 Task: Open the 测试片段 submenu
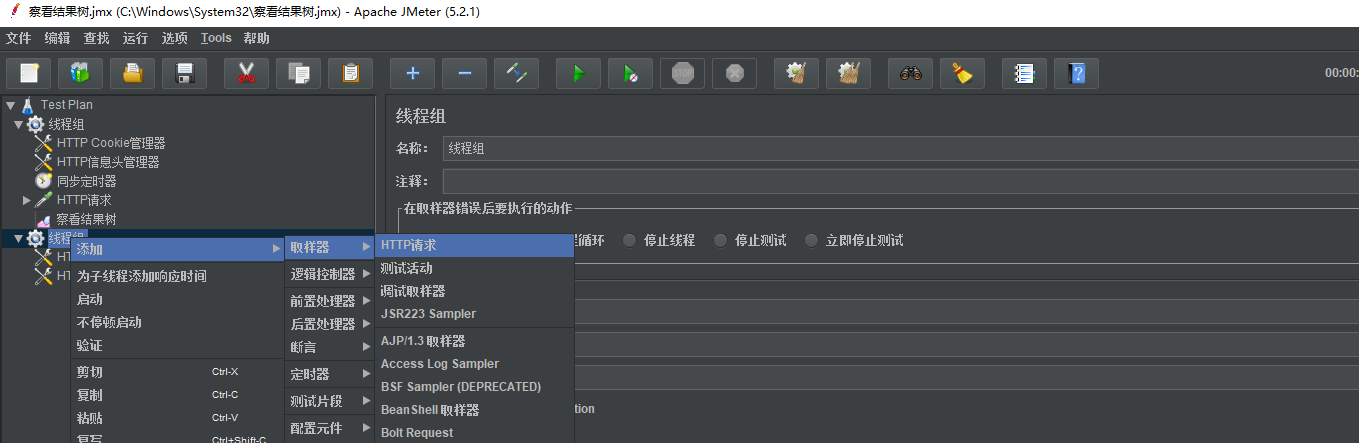pos(329,401)
